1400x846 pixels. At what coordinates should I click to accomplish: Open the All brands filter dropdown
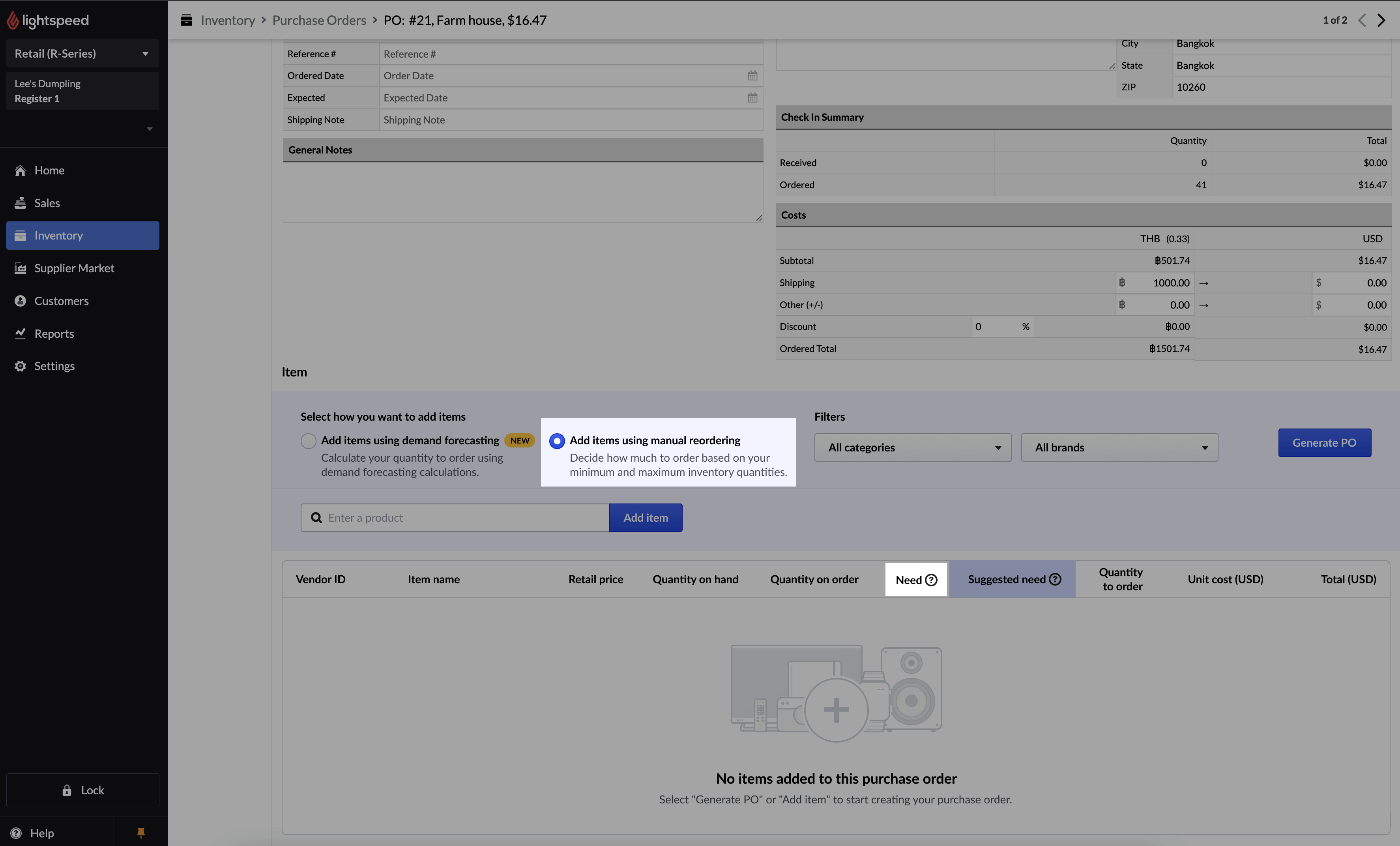point(1119,447)
